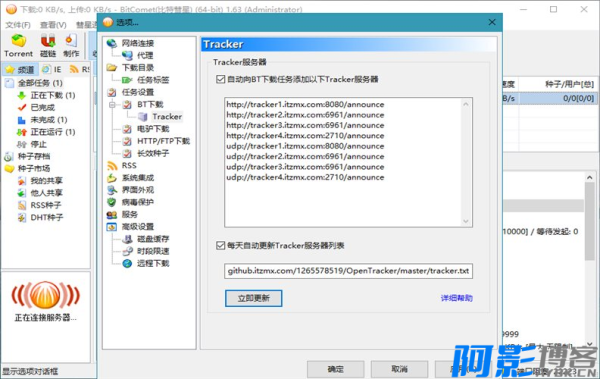Select the 网络连接 globe icon in options tree
The image size is (600, 379).
click(x=112, y=43)
